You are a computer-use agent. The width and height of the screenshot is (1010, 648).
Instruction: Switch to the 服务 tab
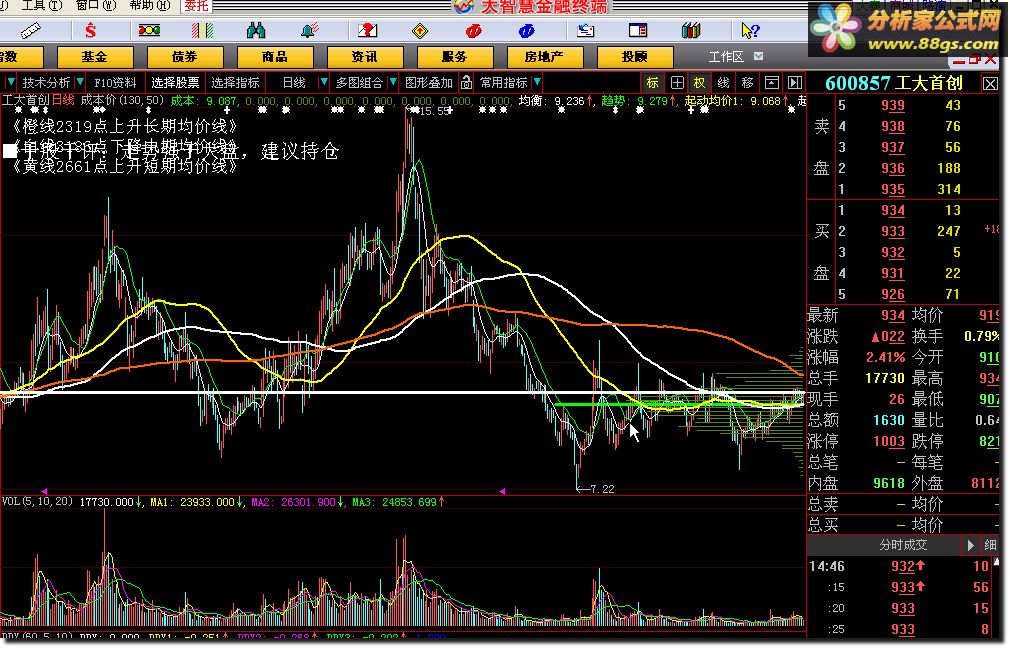pos(455,57)
